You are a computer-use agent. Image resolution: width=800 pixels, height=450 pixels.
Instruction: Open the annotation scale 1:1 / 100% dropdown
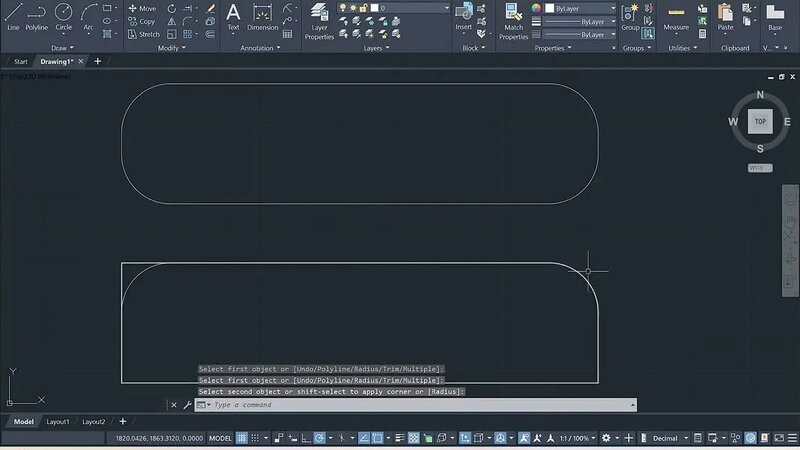(x=578, y=438)
